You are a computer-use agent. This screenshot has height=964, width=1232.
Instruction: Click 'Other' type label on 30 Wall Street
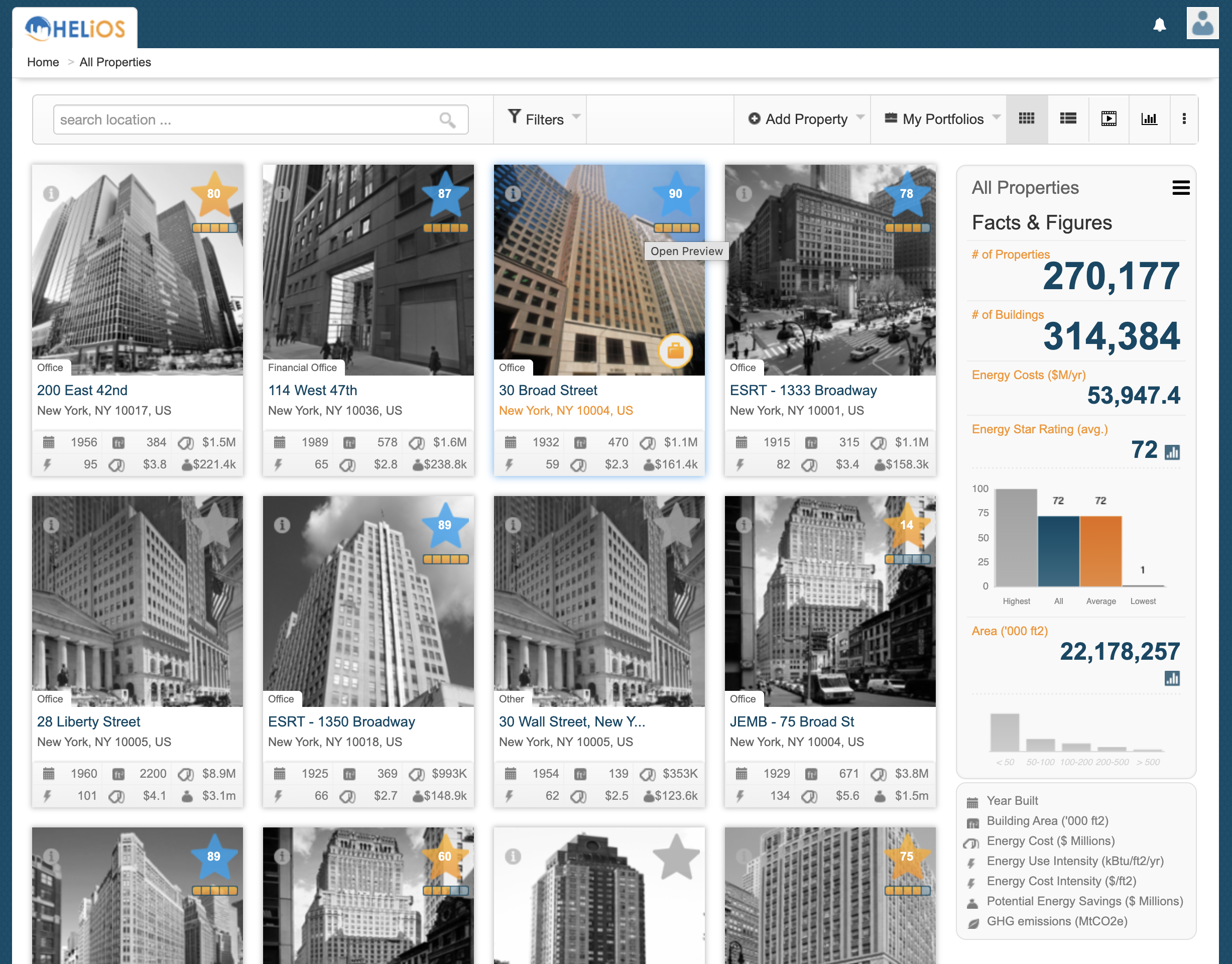[x=511, y=699]
